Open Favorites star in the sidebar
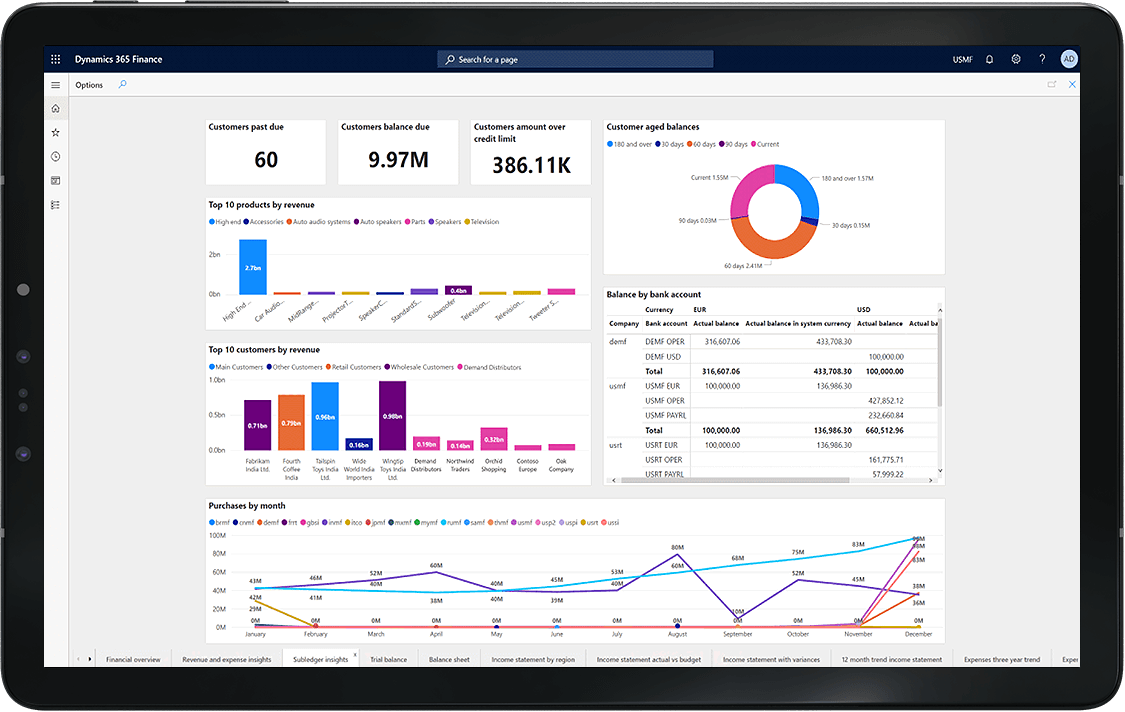The image size is (1125, 712). (x=56, y=133)
